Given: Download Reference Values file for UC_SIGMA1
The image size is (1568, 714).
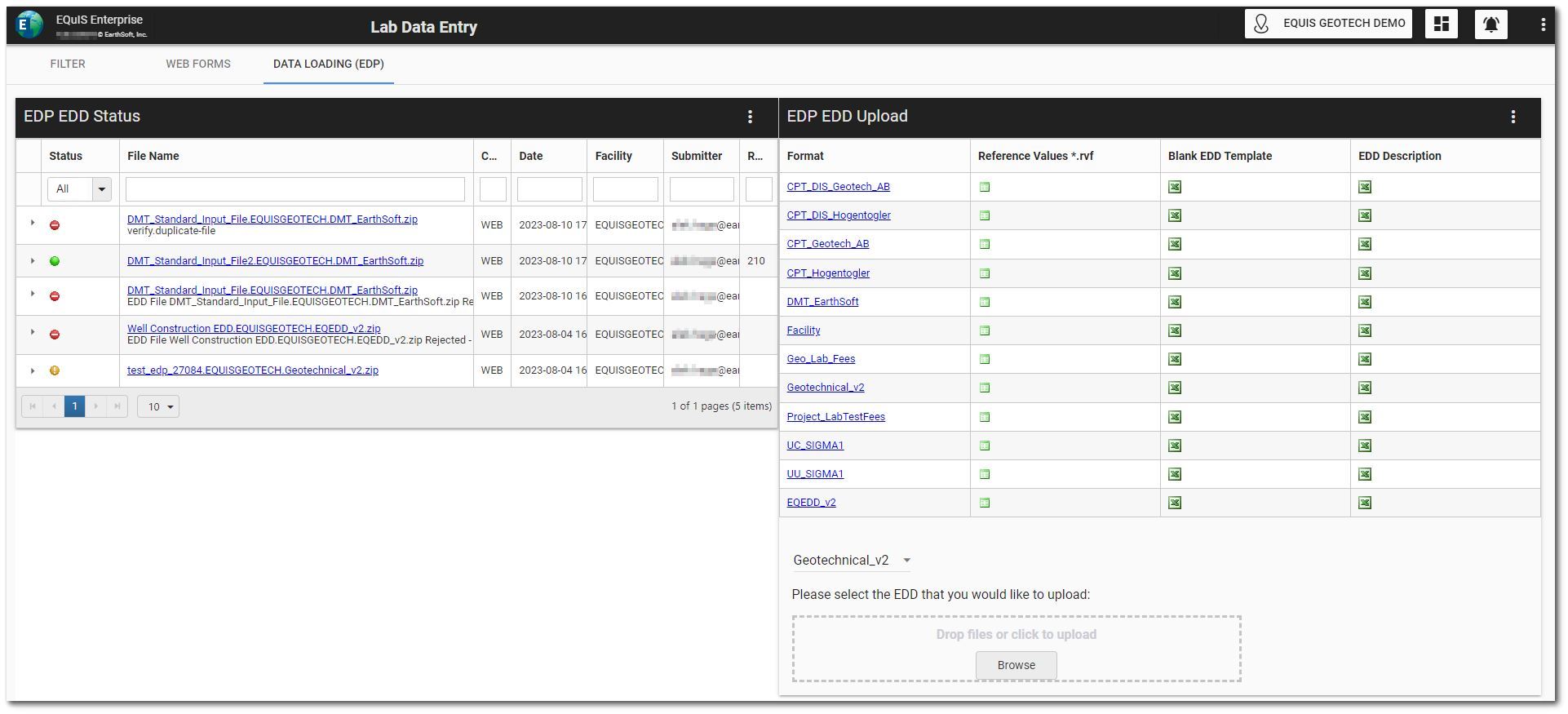Looking at the screenshot, I should (985, 446).
